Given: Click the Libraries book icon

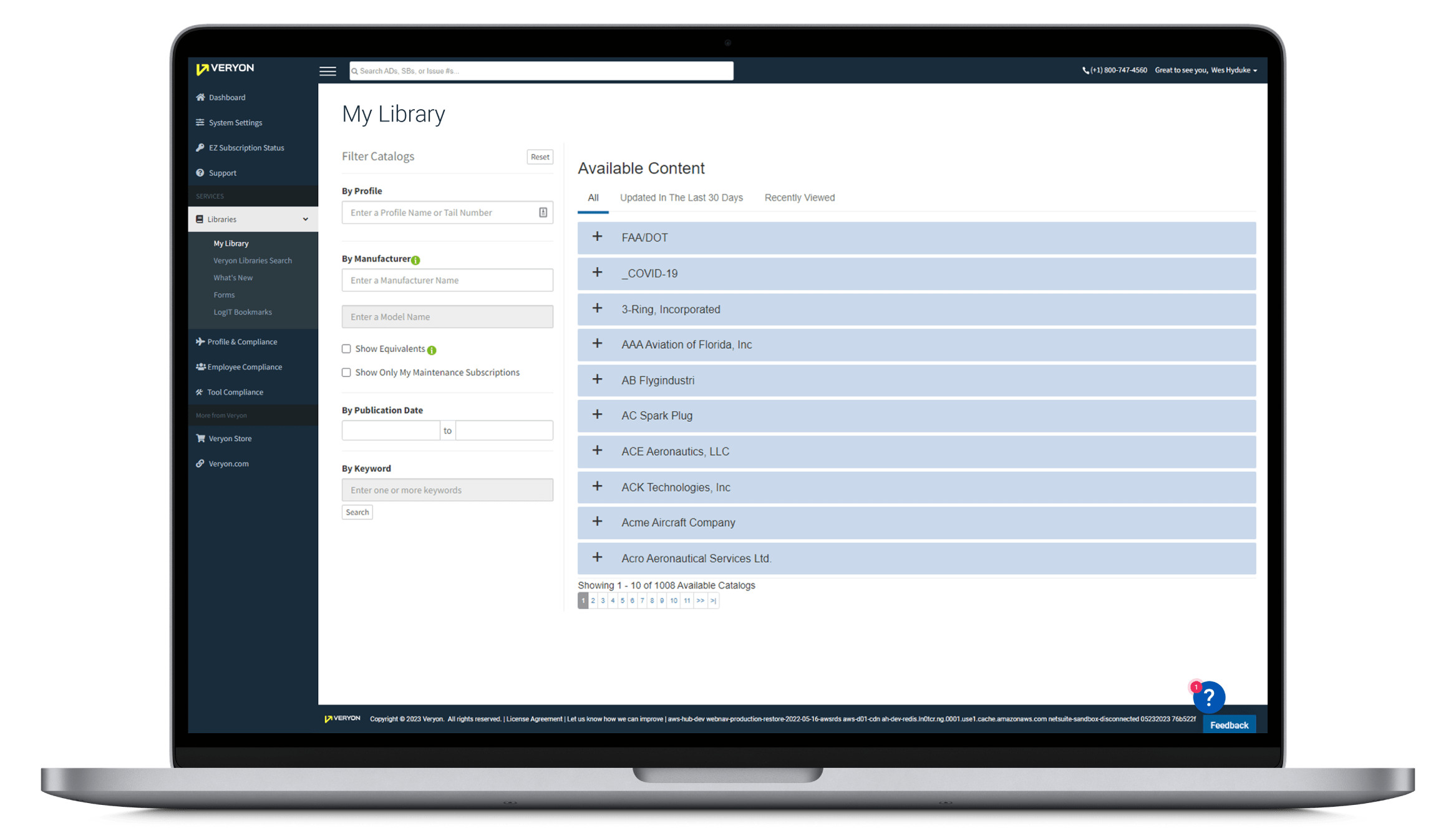Looking at the screenshot, I should click(200, 219).
